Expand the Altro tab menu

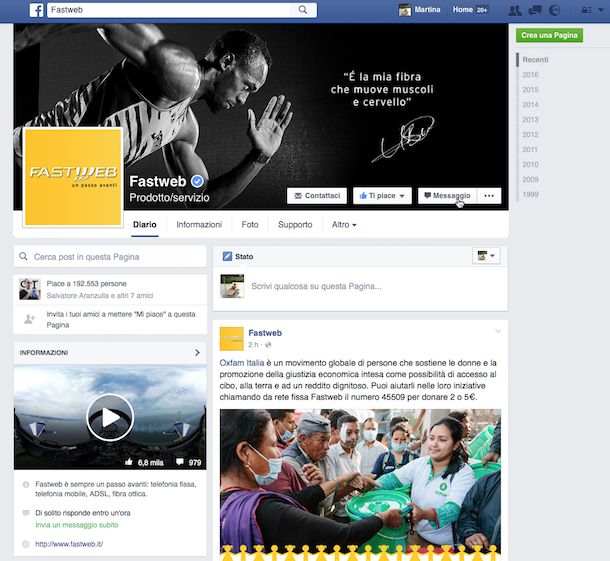pos(344,224)
